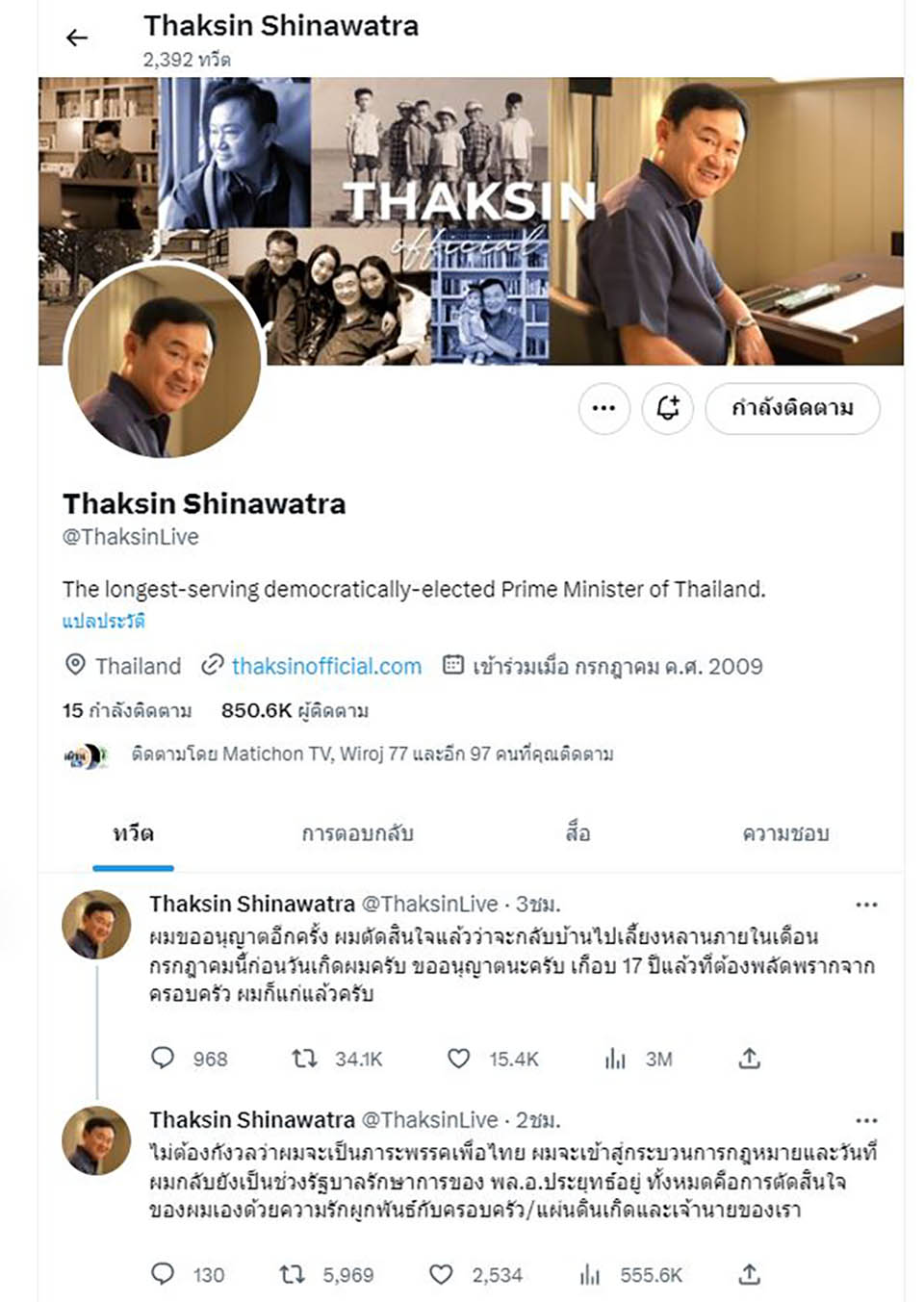
Task: Switch to the การตอบกลับ replies tab
Action: tap(357, 833)
